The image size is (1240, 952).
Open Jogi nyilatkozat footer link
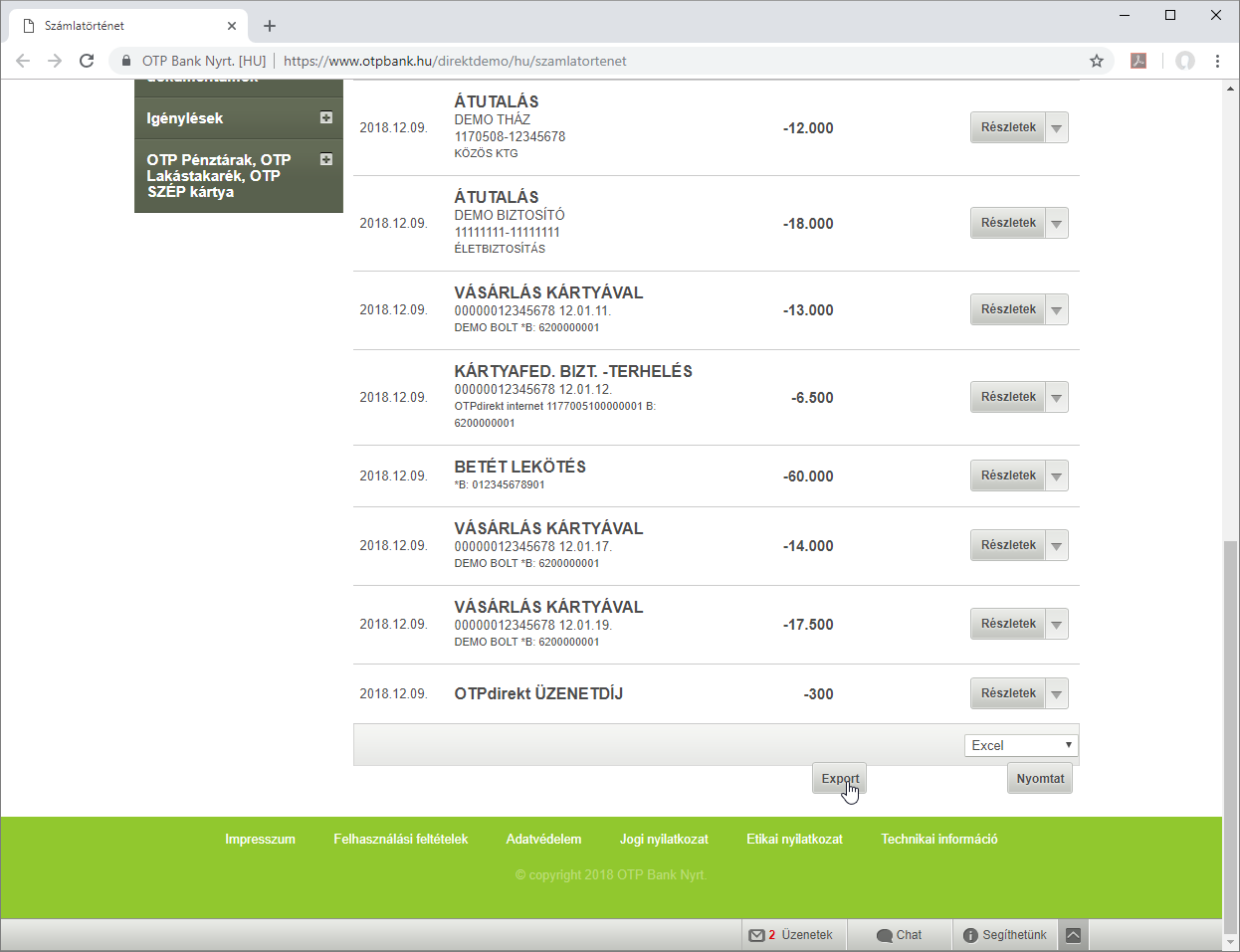664,840
